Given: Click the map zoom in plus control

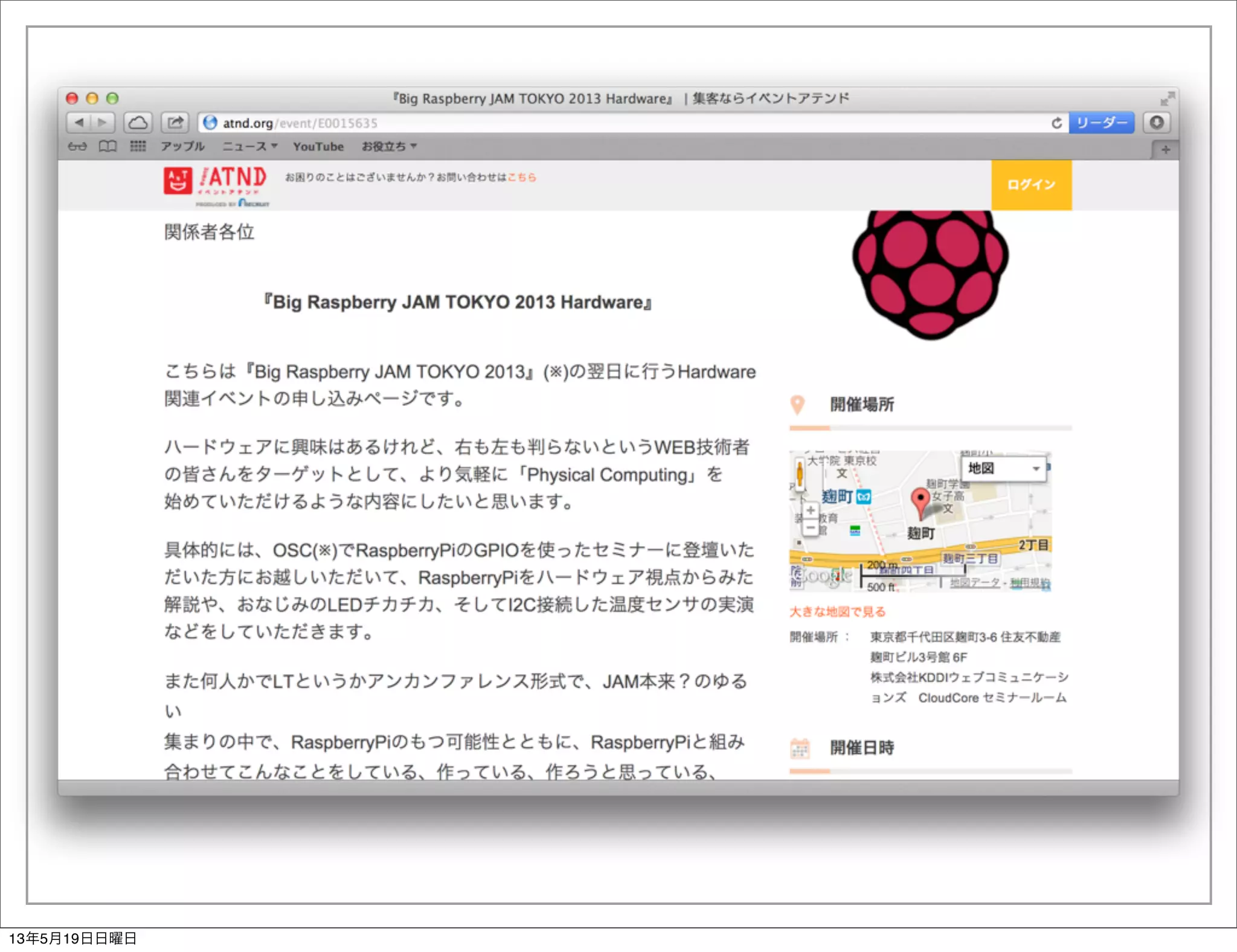Looking at the screenshot, I should point(811,511).
